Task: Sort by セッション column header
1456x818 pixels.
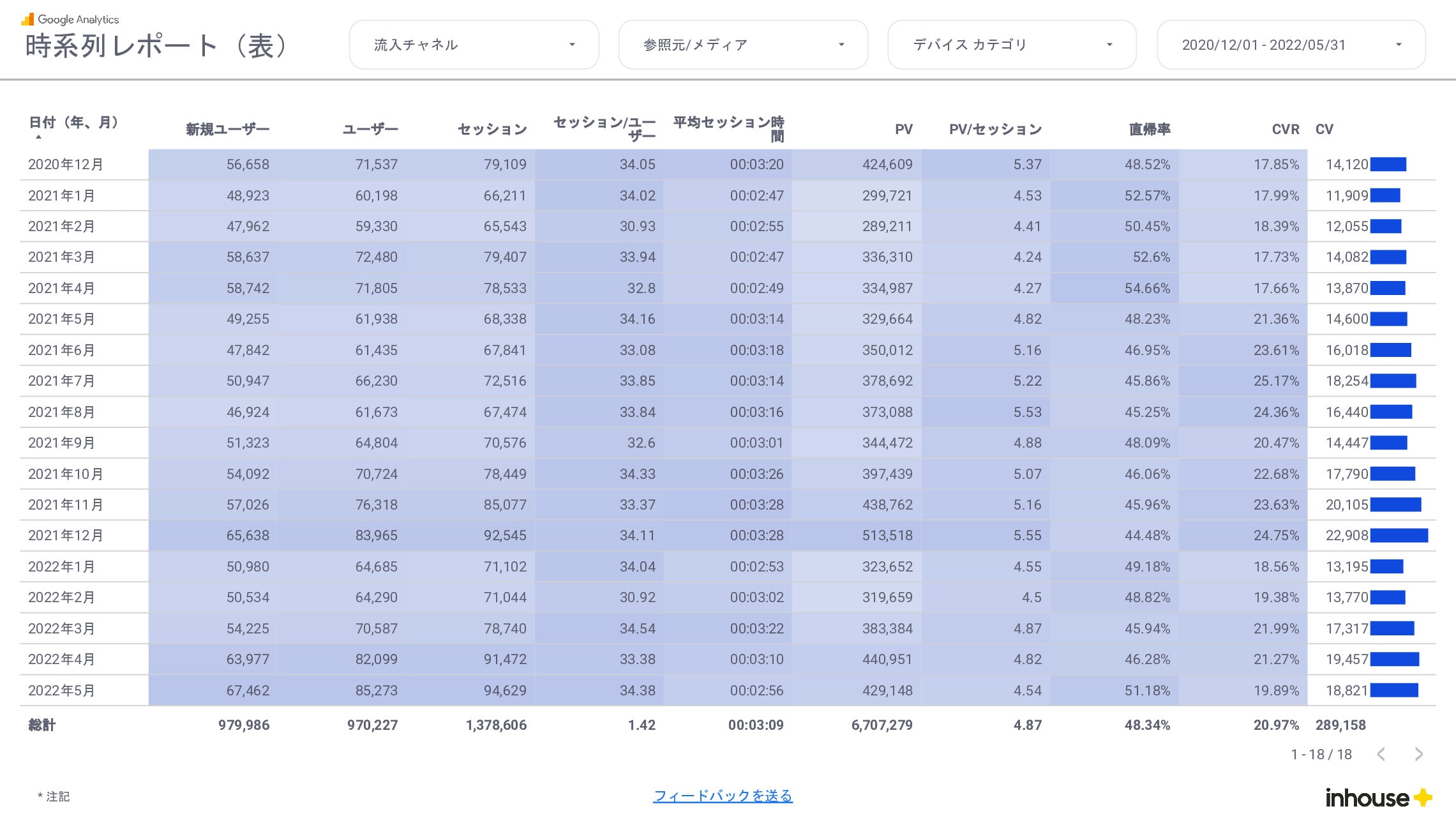Action: tap(492, 129)
